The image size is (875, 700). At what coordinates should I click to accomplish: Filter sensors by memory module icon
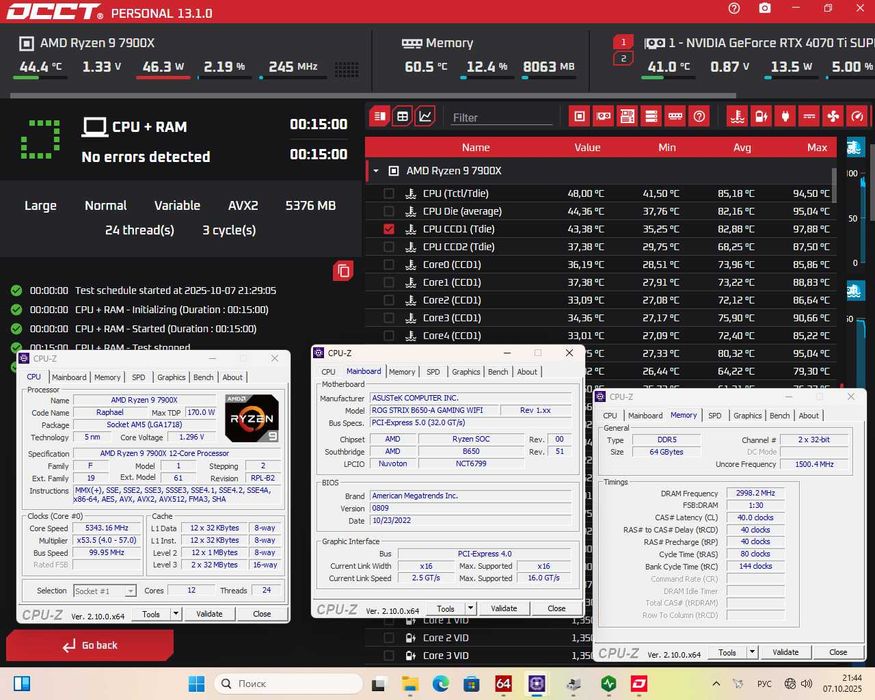click(x=675, y=117)
